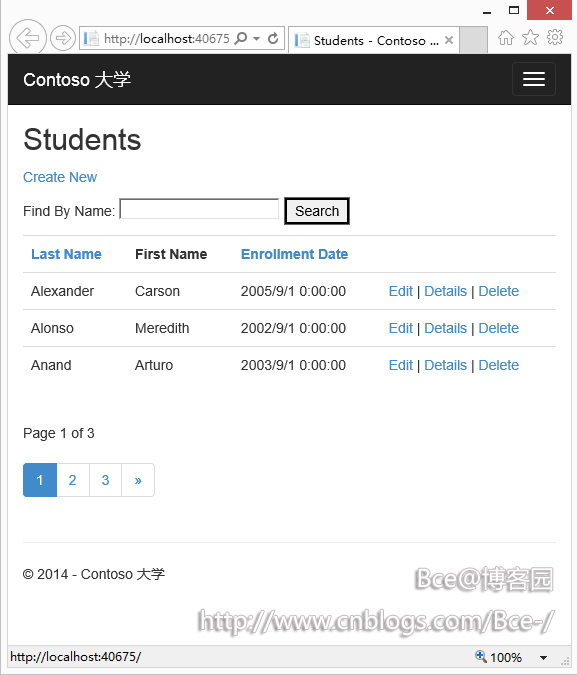577x675 pixels.
Task: Click the browser forward arrow button
Action: tap(63, 38)
